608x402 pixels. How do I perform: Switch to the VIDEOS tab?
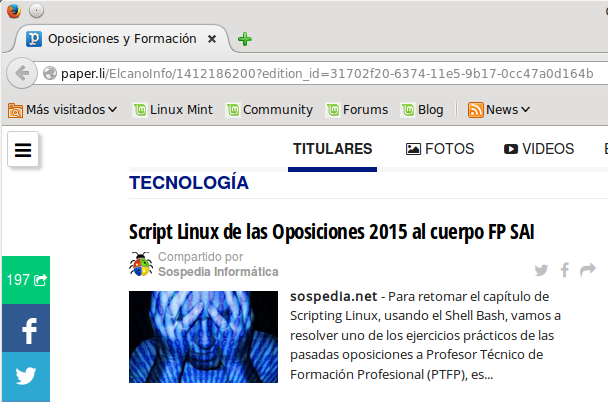pyautogui.click(x=539, y=149)
